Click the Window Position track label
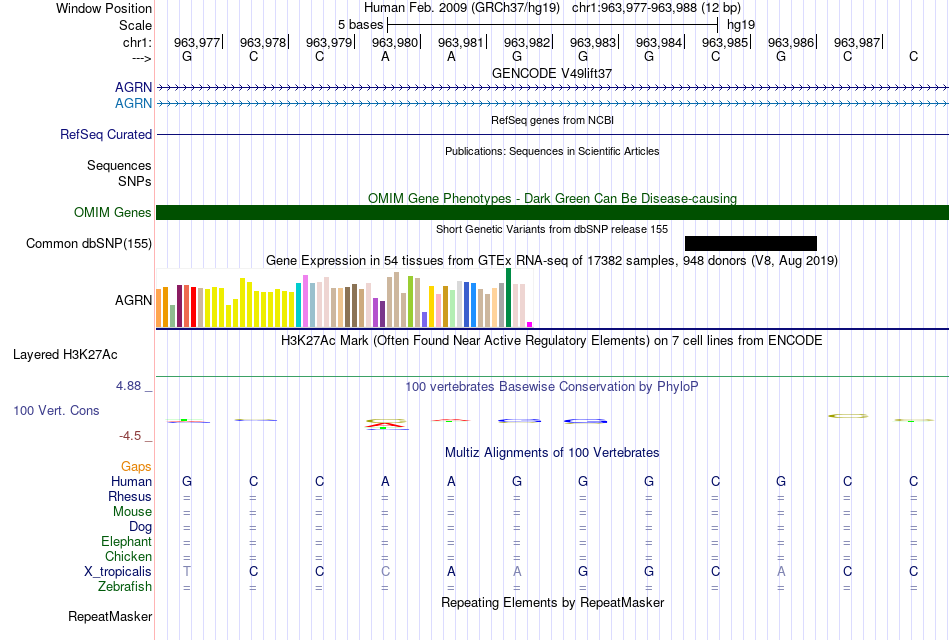The width and height of the screenshot is (950, 640). [x=104, y=8]
